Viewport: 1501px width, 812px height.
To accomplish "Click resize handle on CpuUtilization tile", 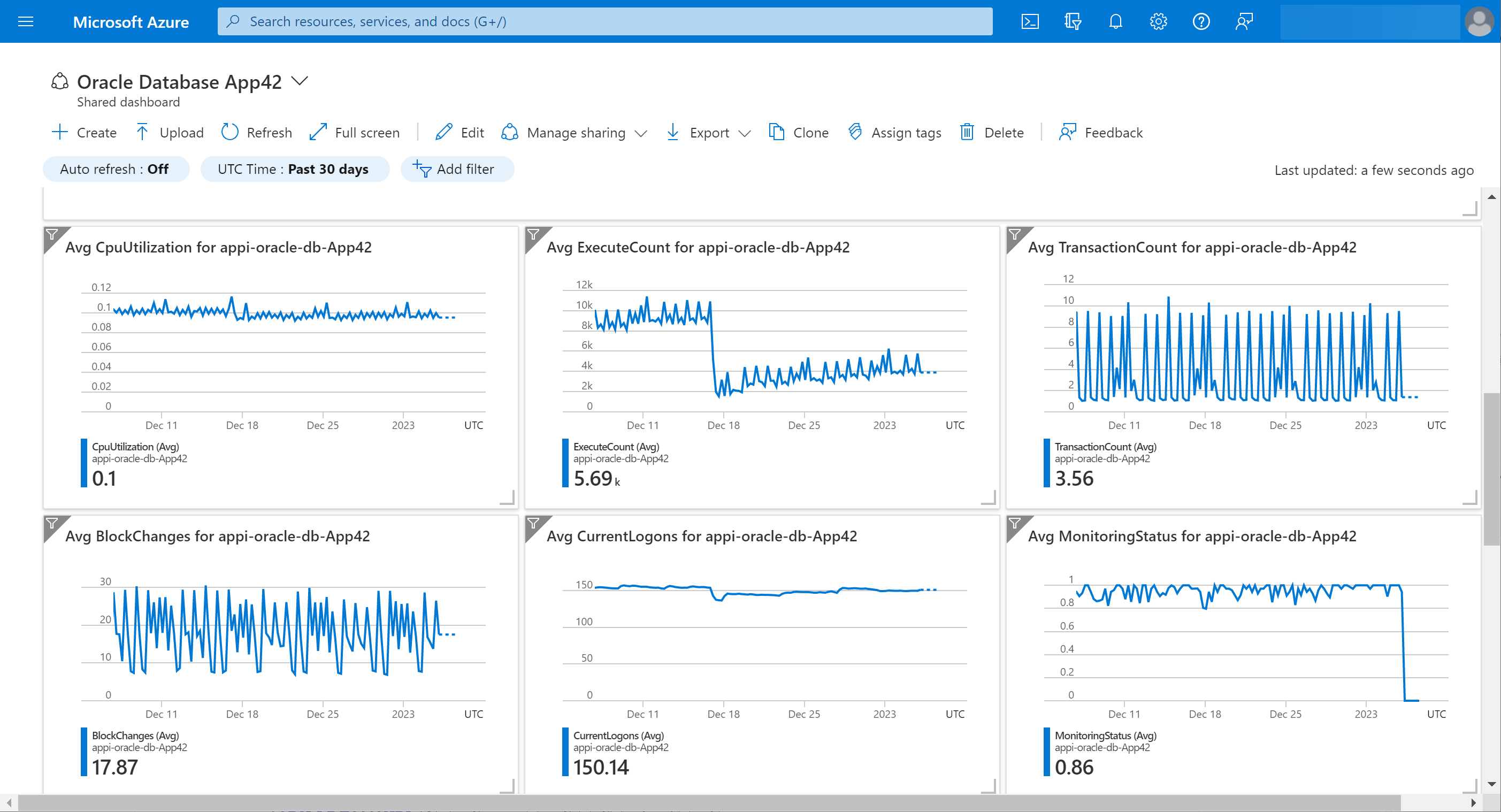I will [x=508, y=497].
